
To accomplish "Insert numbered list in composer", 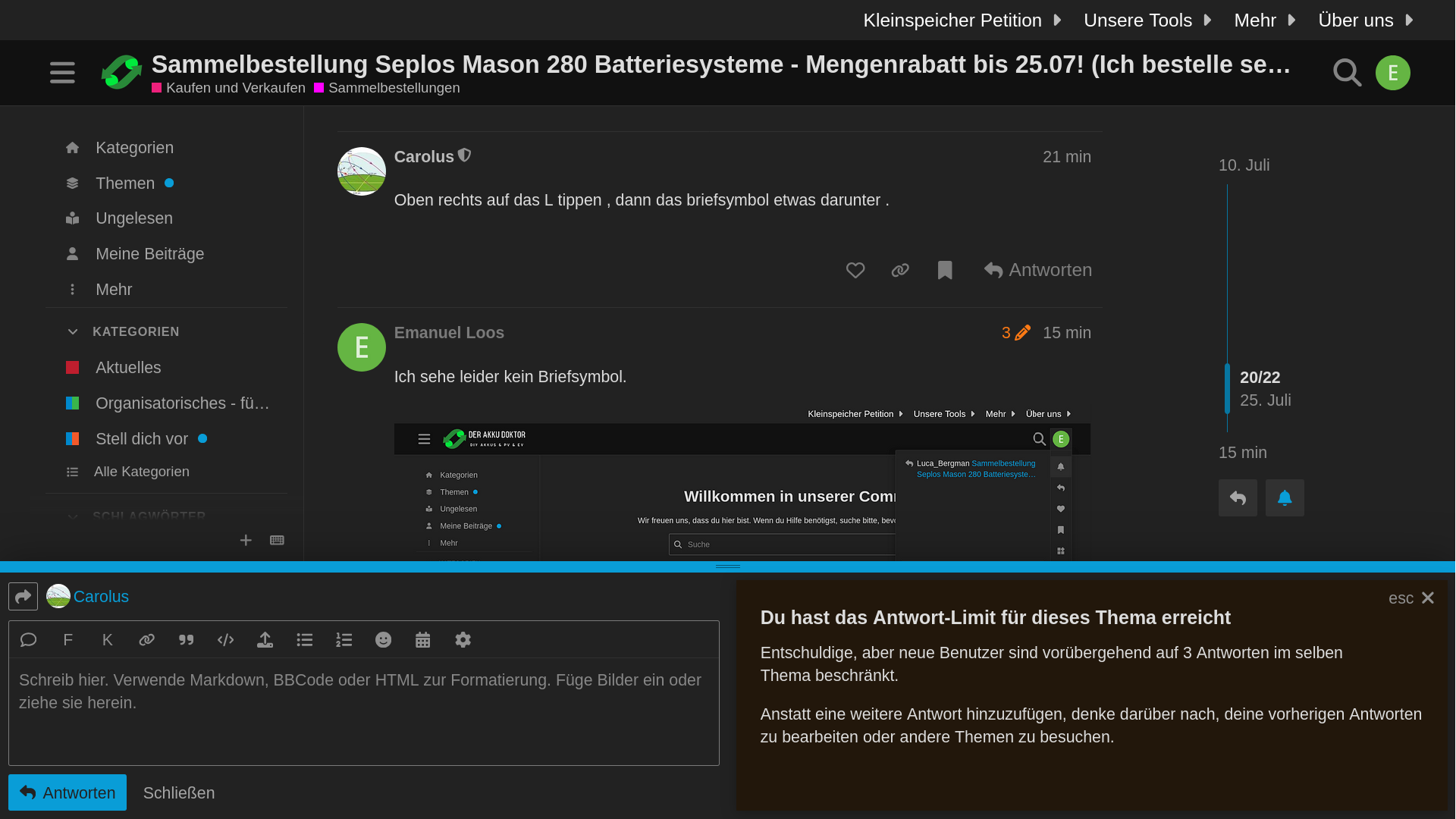I will (x=344, y=640).
